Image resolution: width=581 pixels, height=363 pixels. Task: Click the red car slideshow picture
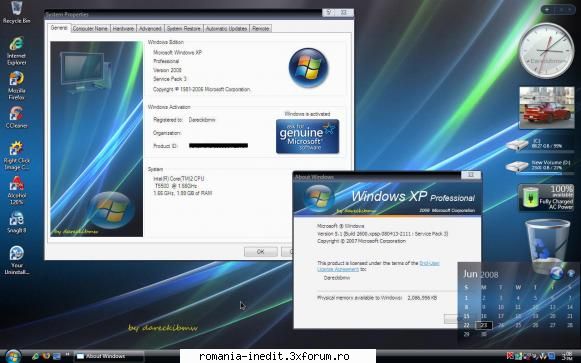(547, 108)
